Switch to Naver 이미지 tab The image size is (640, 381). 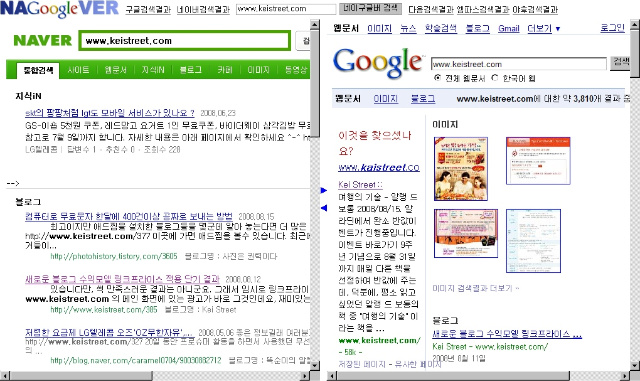click(258, 70)
